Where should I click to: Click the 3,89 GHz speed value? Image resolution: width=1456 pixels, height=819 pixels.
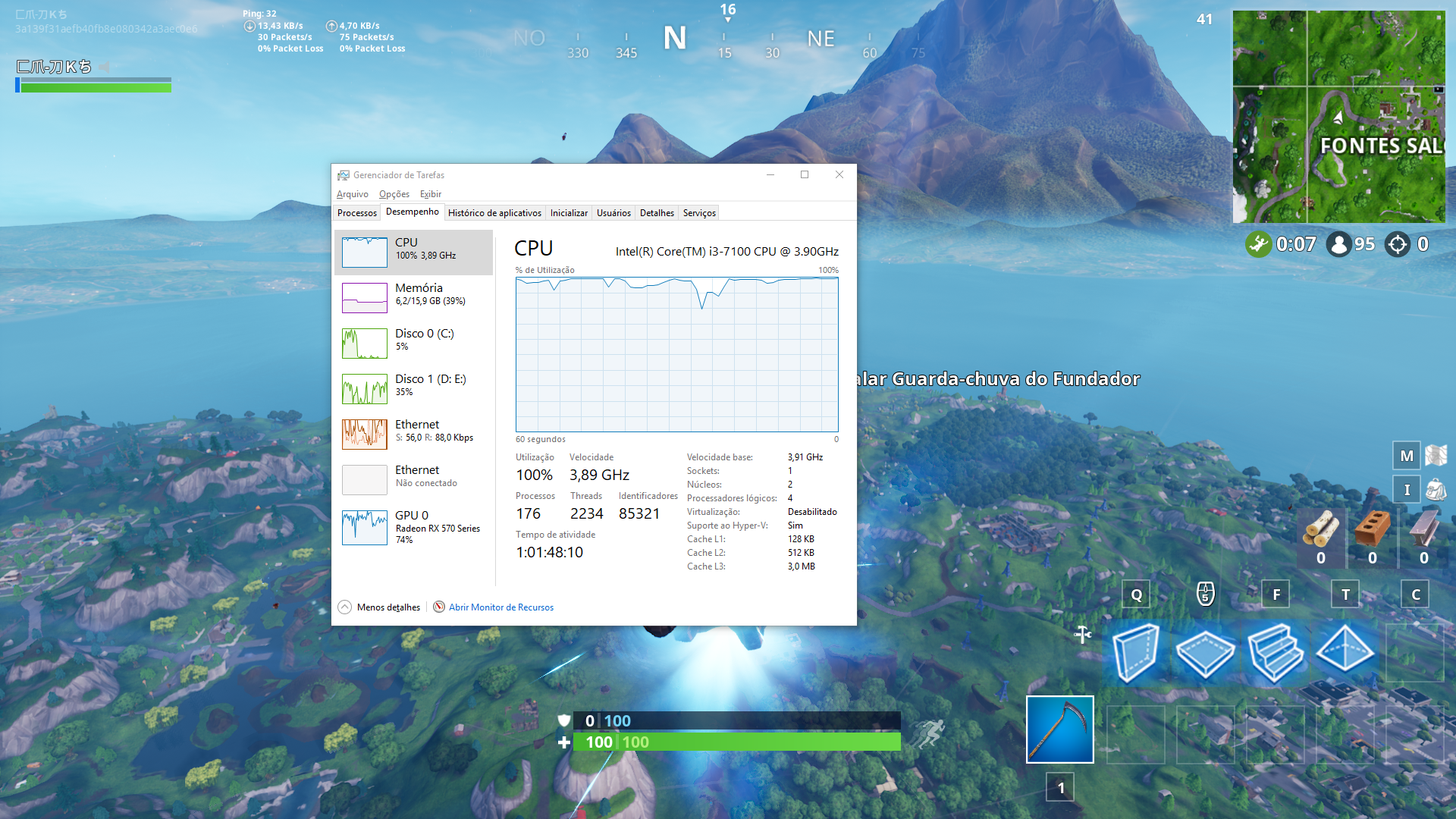[599, 475]
